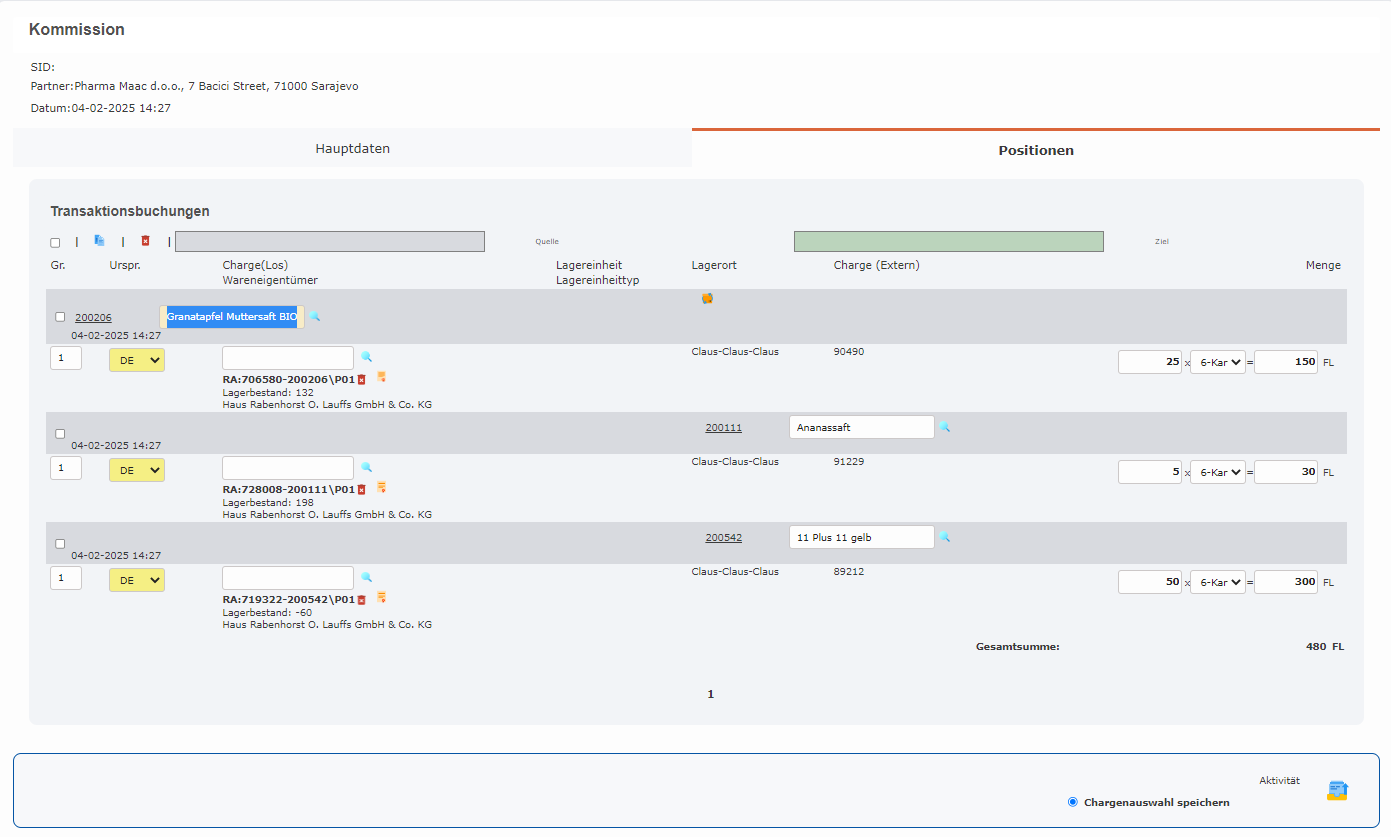Viewport: 1391px width, 837px height.
Task: Expand the 6-Kar unit dropdown for quantity 25
Action: (1217, 362)
